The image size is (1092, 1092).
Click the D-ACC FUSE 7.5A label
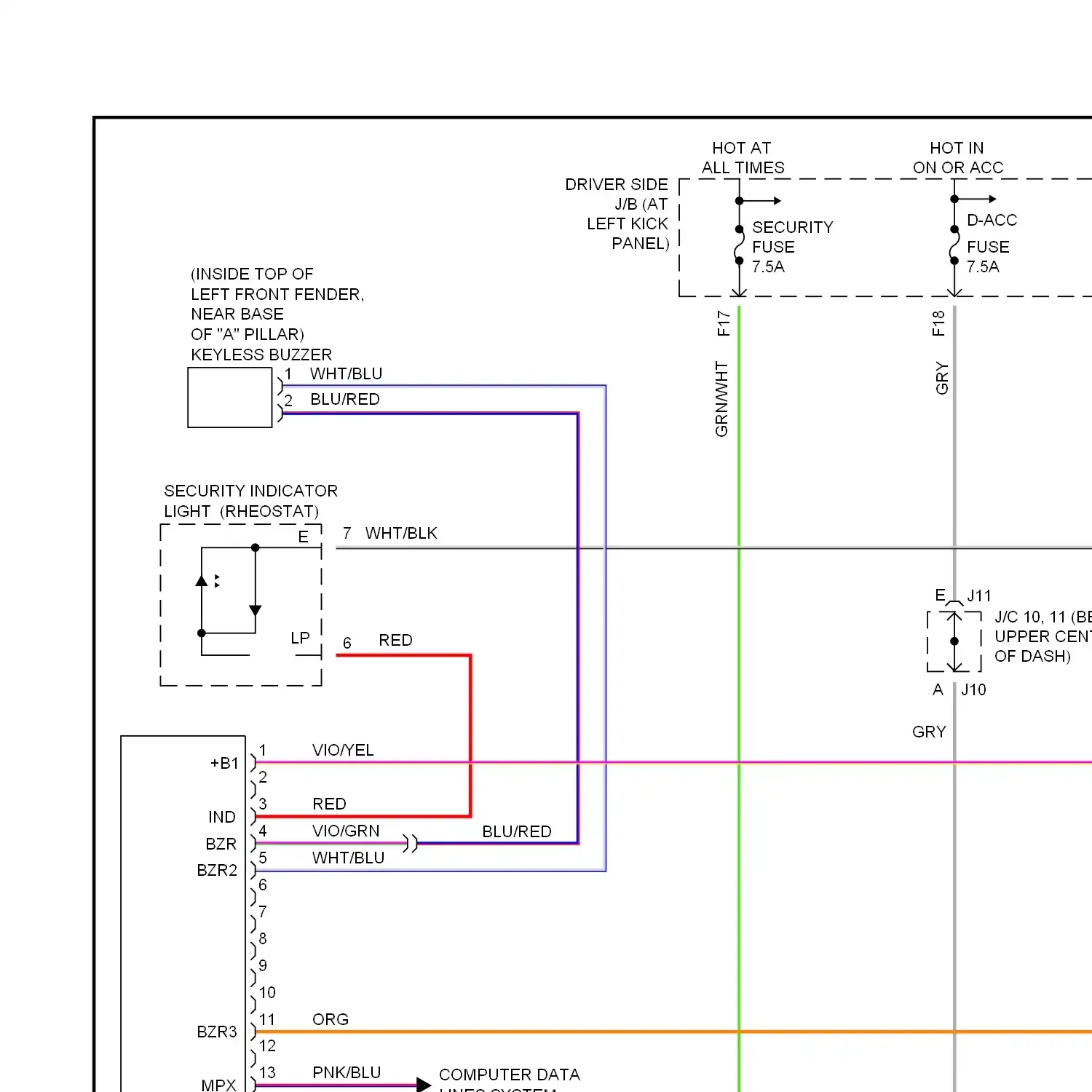click(991, 244)
